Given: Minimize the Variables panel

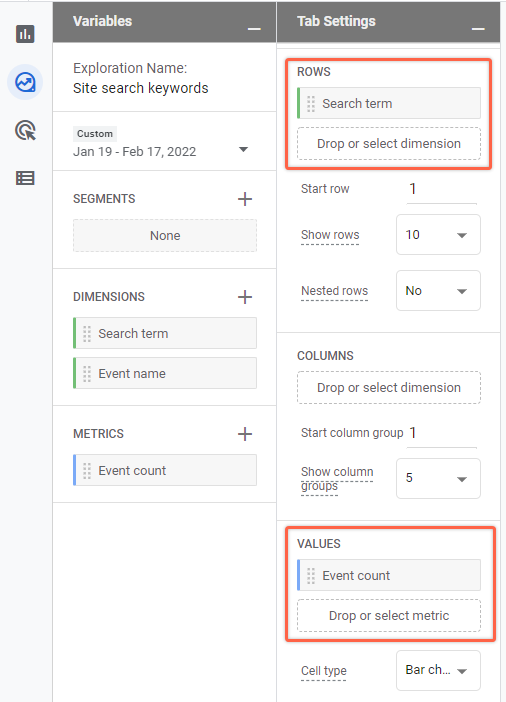Looking at the screenshot, I should (254, 29).
